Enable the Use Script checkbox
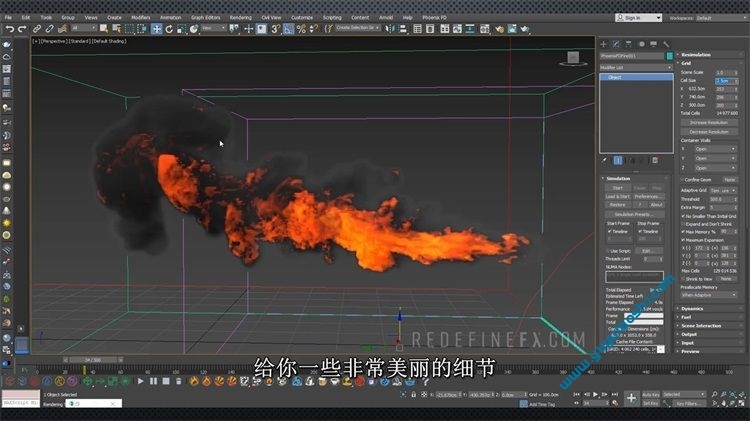The width and height of the screenshot is (750, 421). tap(608, 251)
